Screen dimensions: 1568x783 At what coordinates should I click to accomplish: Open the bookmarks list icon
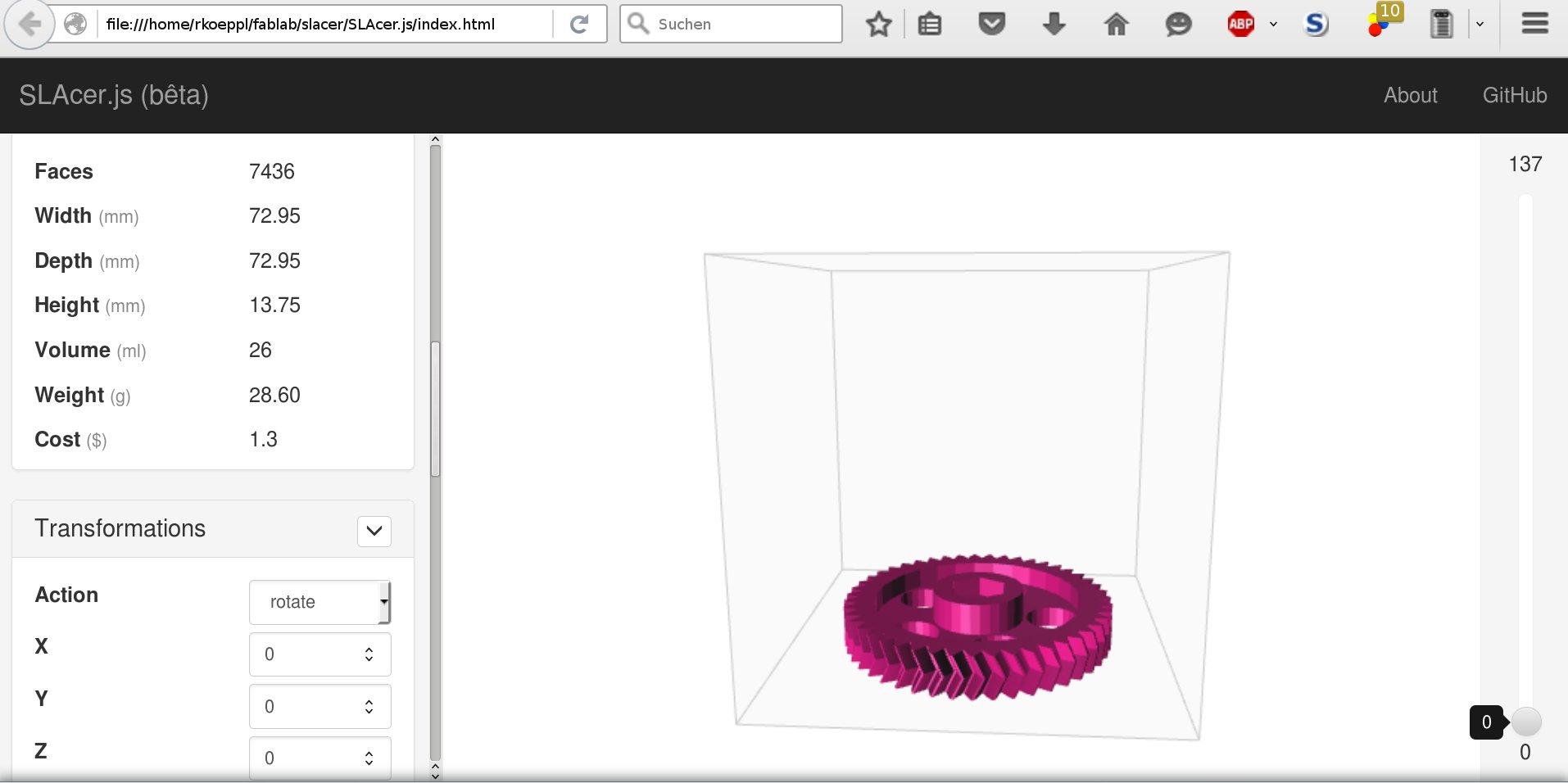pyautogui.click(x=929, y=25)
